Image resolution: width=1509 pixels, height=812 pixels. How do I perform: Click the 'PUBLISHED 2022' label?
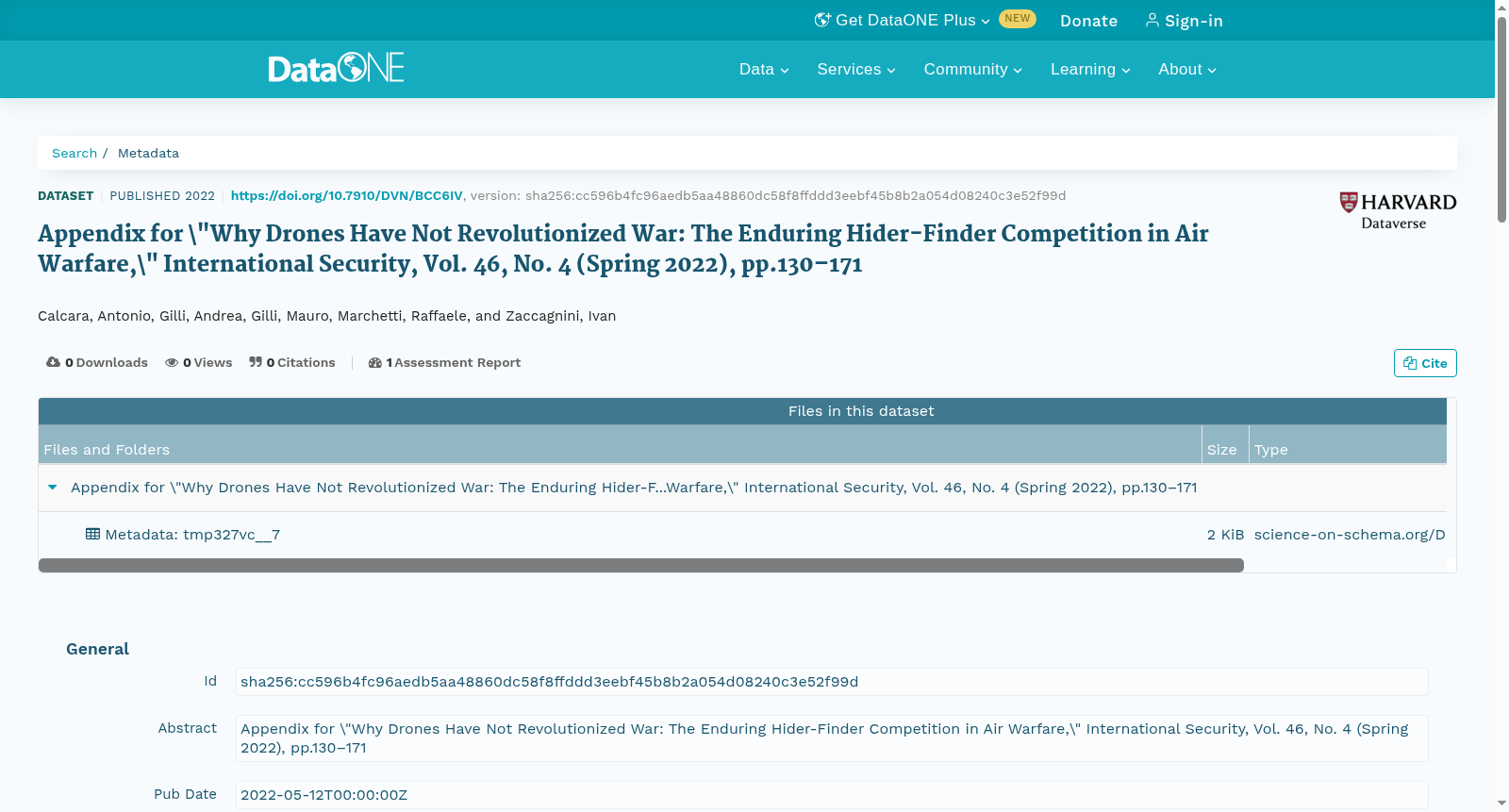162,195
